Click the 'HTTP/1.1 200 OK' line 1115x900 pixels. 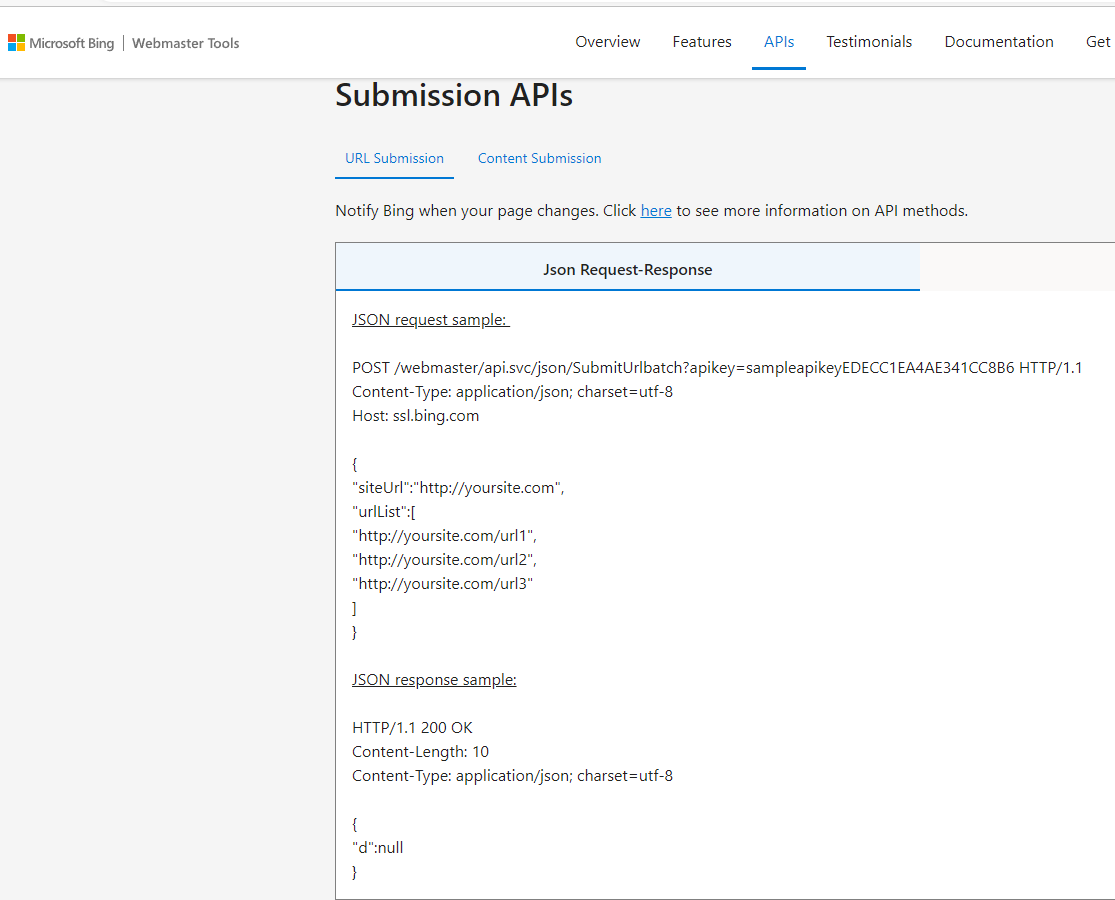(x=412, y=728)
